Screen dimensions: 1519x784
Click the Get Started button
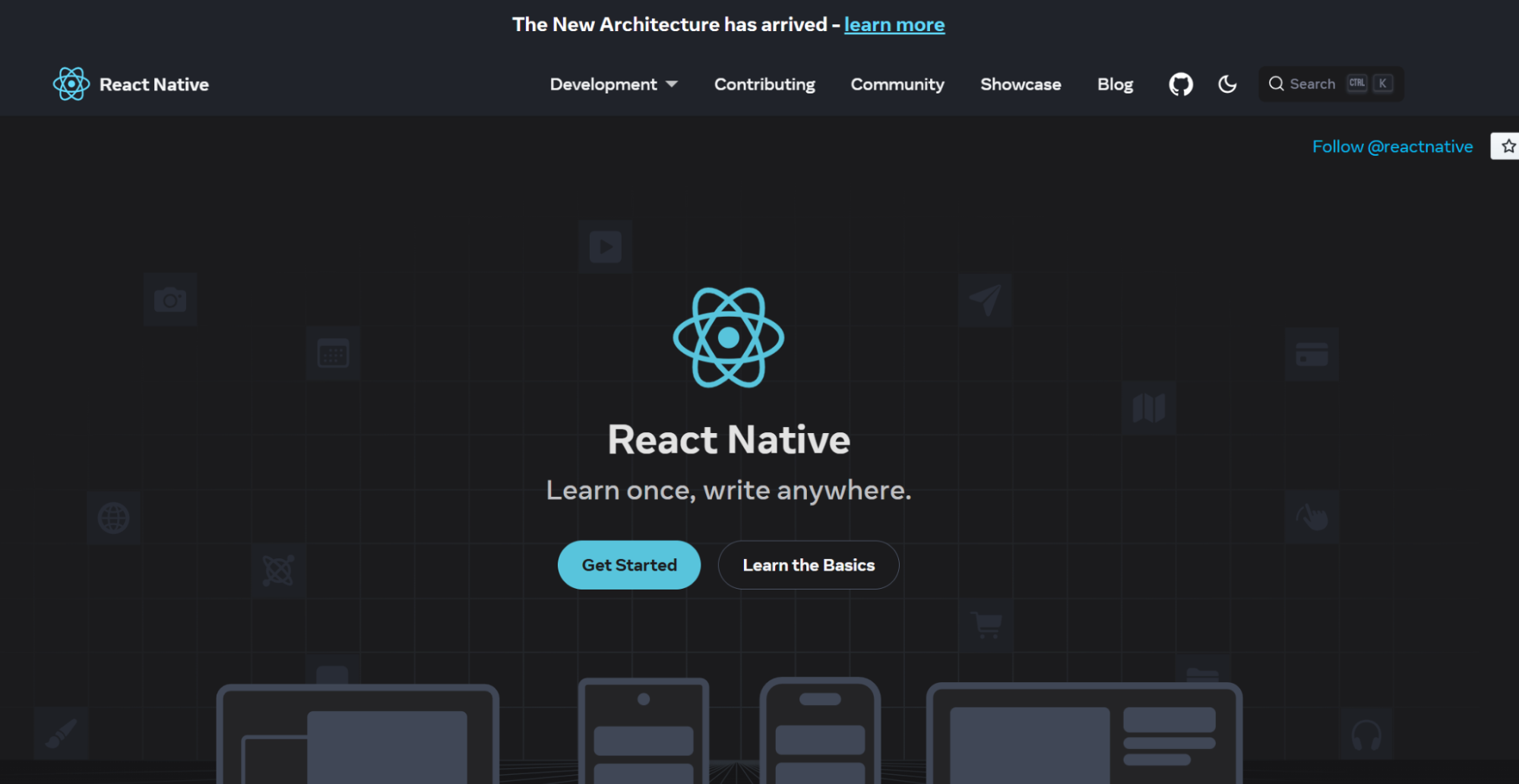(628, 564)
